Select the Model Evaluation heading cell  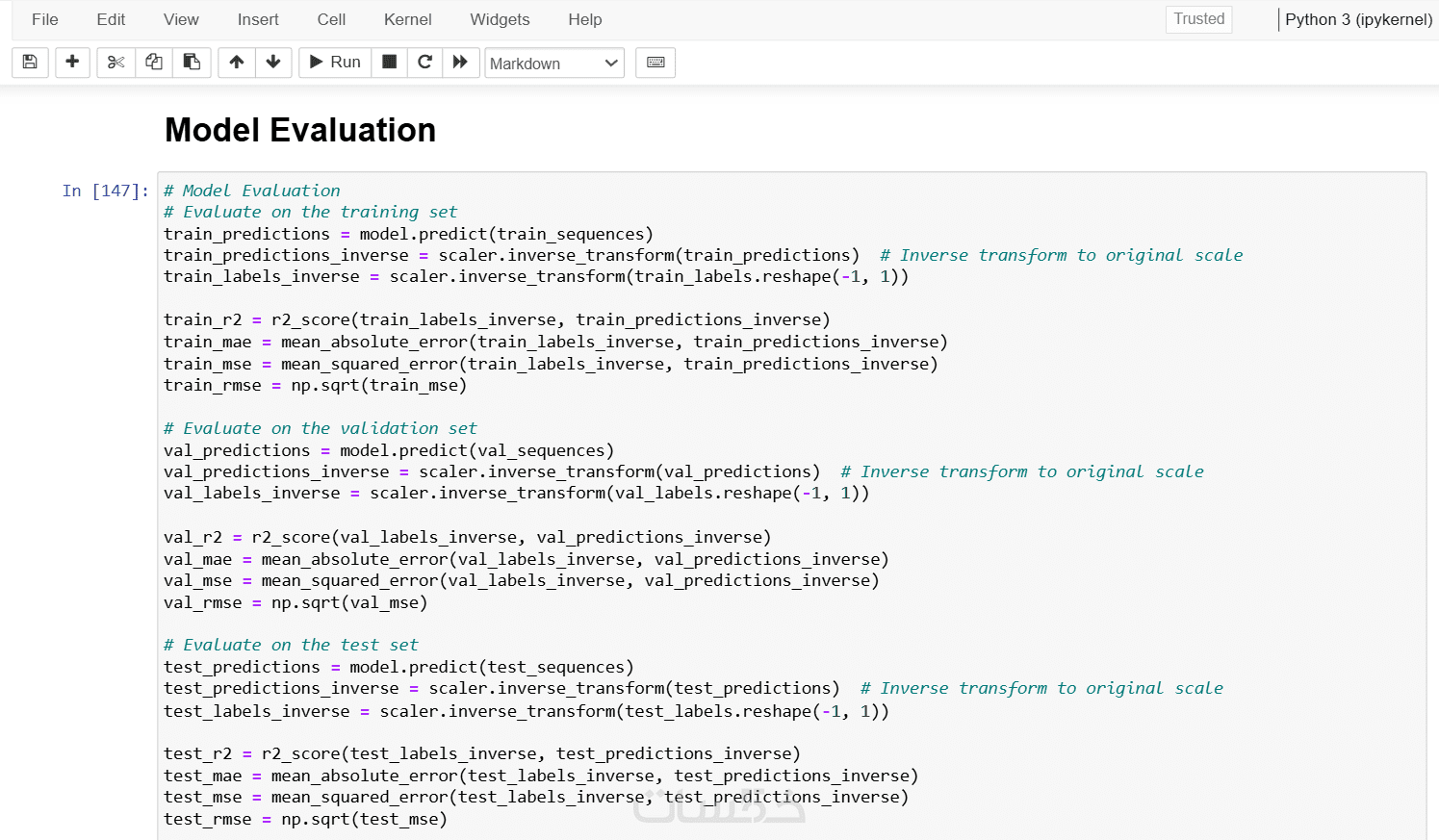tap(300, 130)
